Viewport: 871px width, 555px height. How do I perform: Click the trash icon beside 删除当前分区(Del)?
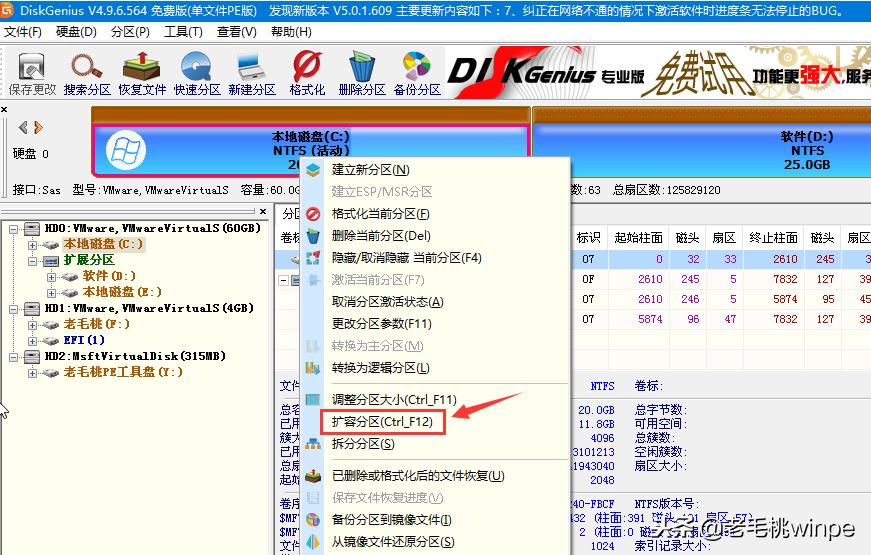313,236
